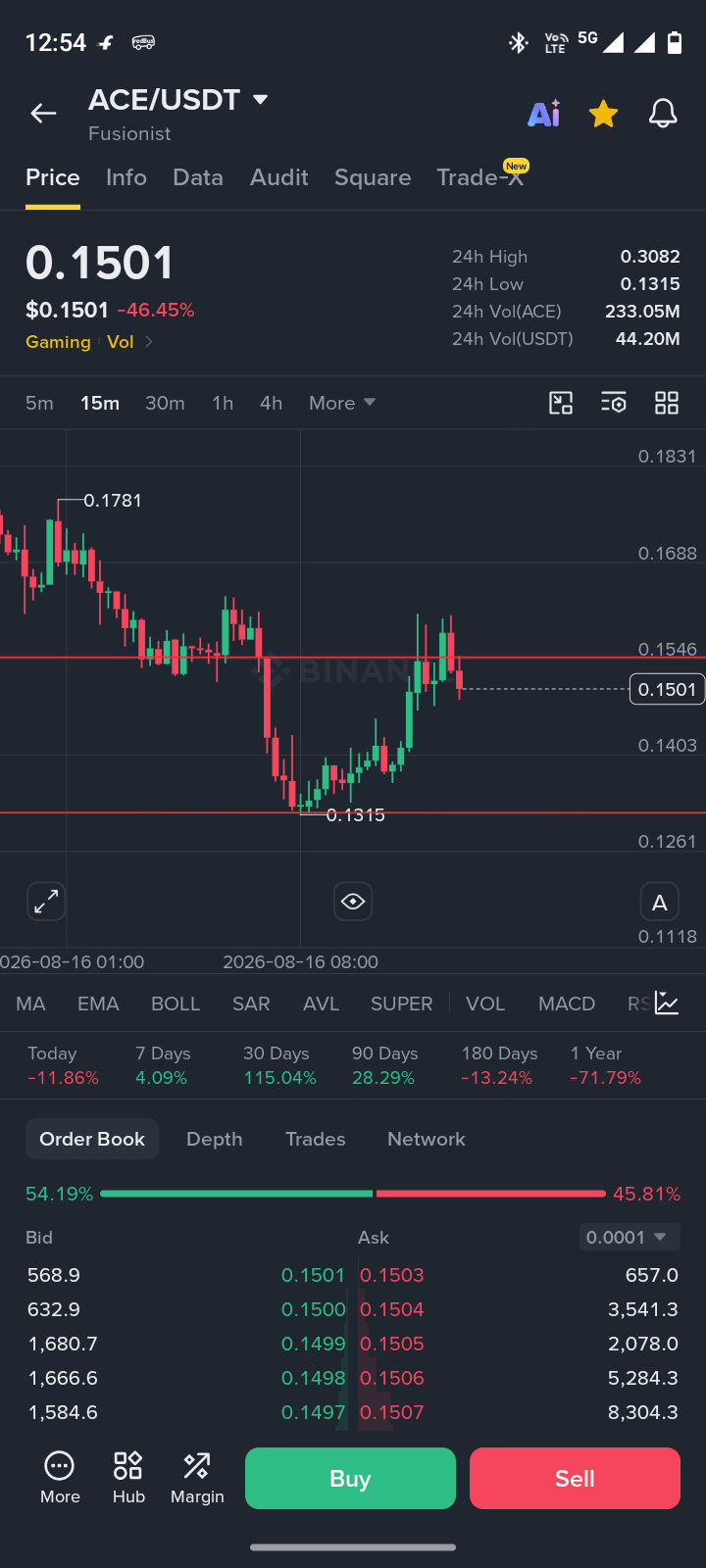
Task: Open Margin trading icon
Action: click(197, 1478)
